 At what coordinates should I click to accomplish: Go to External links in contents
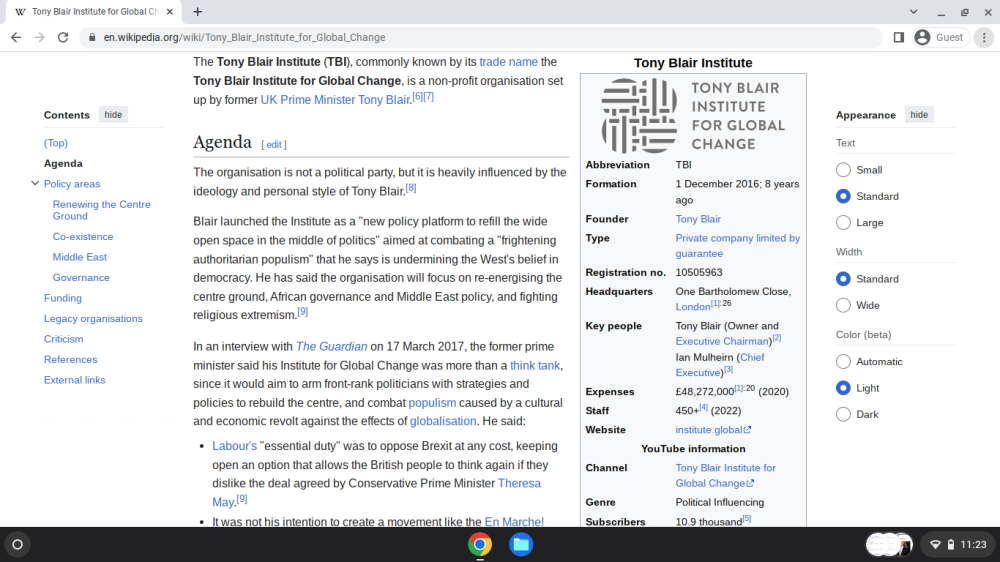[x=75, y=380]
